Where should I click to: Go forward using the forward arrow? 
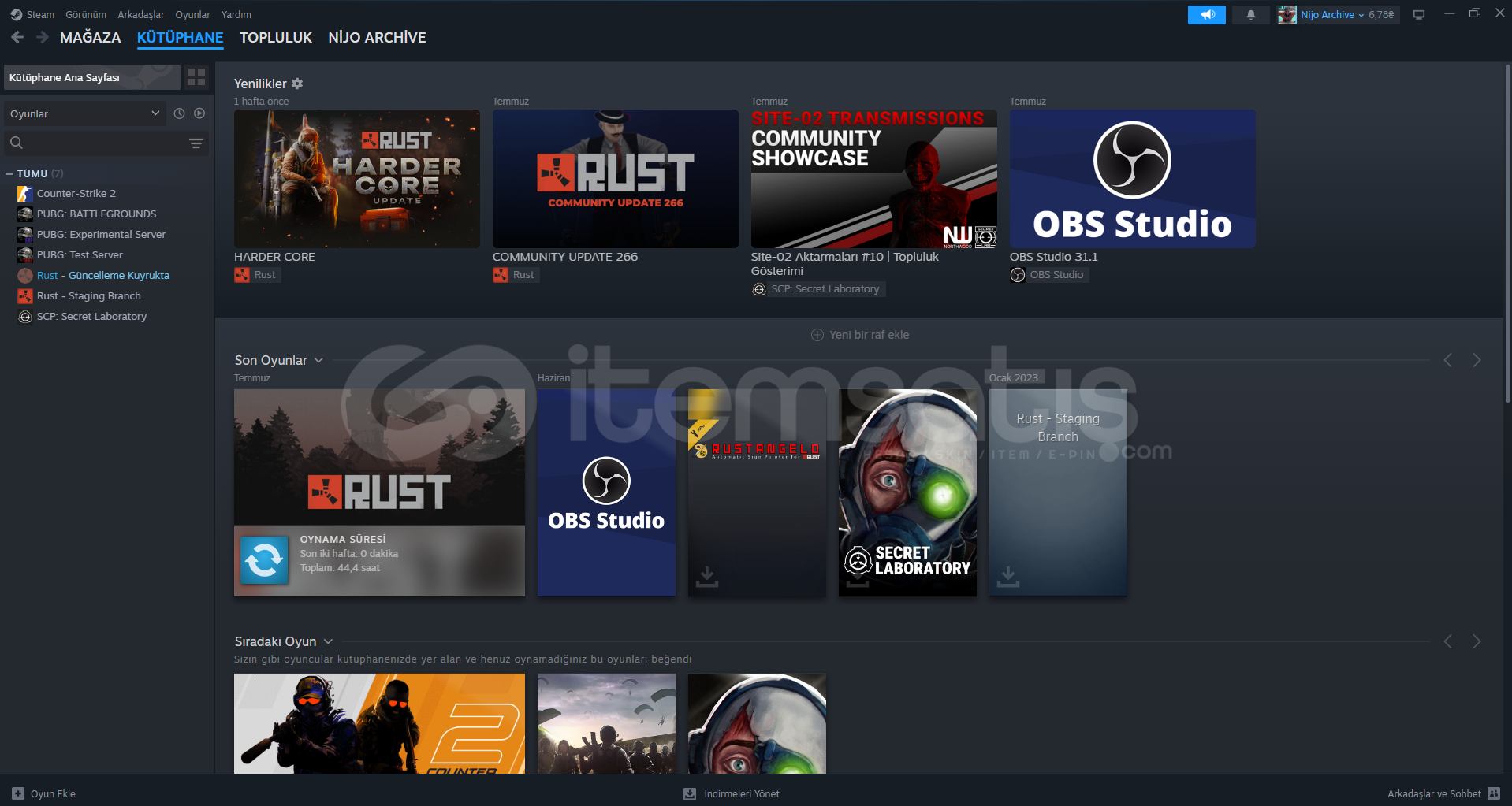click(x=43, y=37)
